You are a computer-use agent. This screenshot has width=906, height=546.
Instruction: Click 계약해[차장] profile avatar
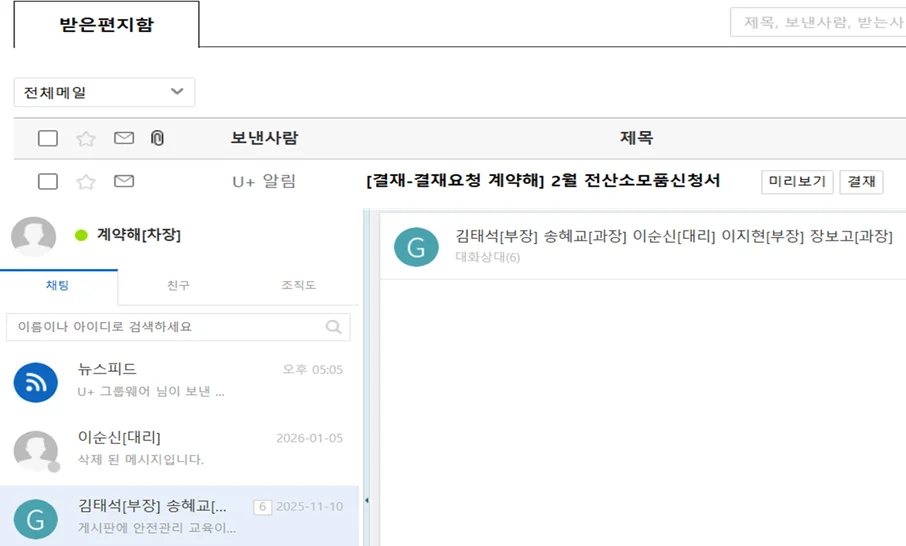coord(33,236)
